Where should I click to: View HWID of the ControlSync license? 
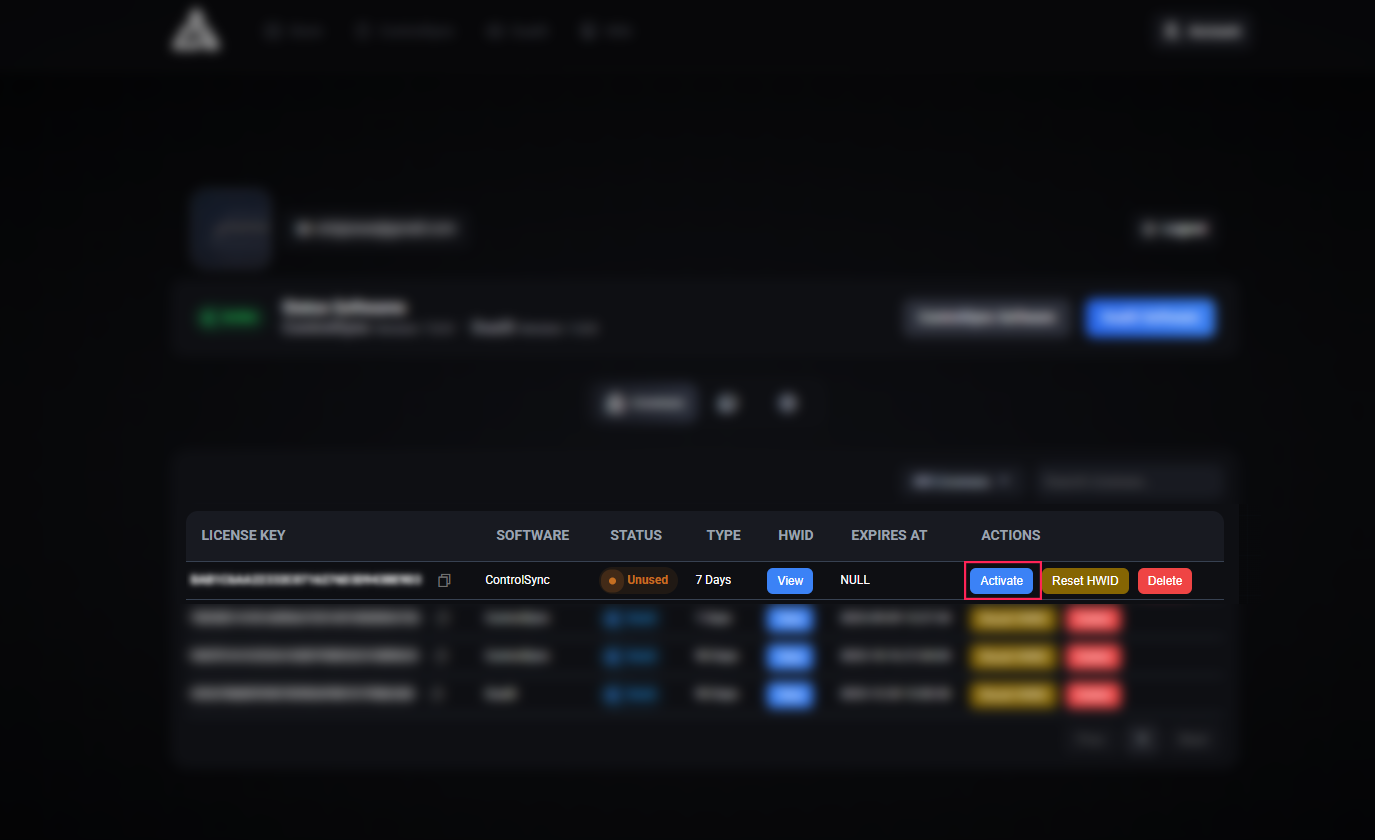coord(790,581)
